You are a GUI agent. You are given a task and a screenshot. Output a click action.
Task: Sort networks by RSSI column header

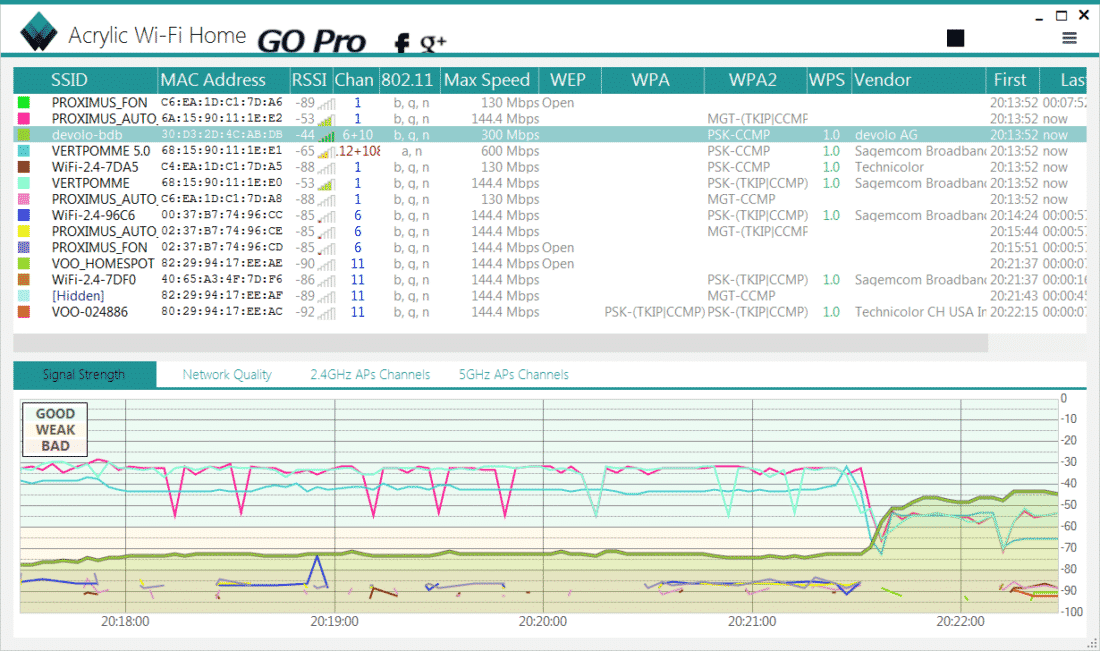[310, 80]
